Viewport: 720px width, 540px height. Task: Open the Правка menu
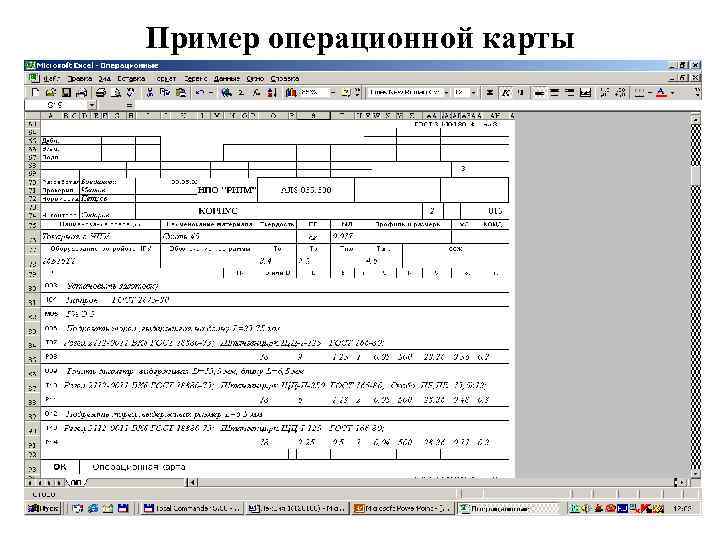tap(79, 79)
